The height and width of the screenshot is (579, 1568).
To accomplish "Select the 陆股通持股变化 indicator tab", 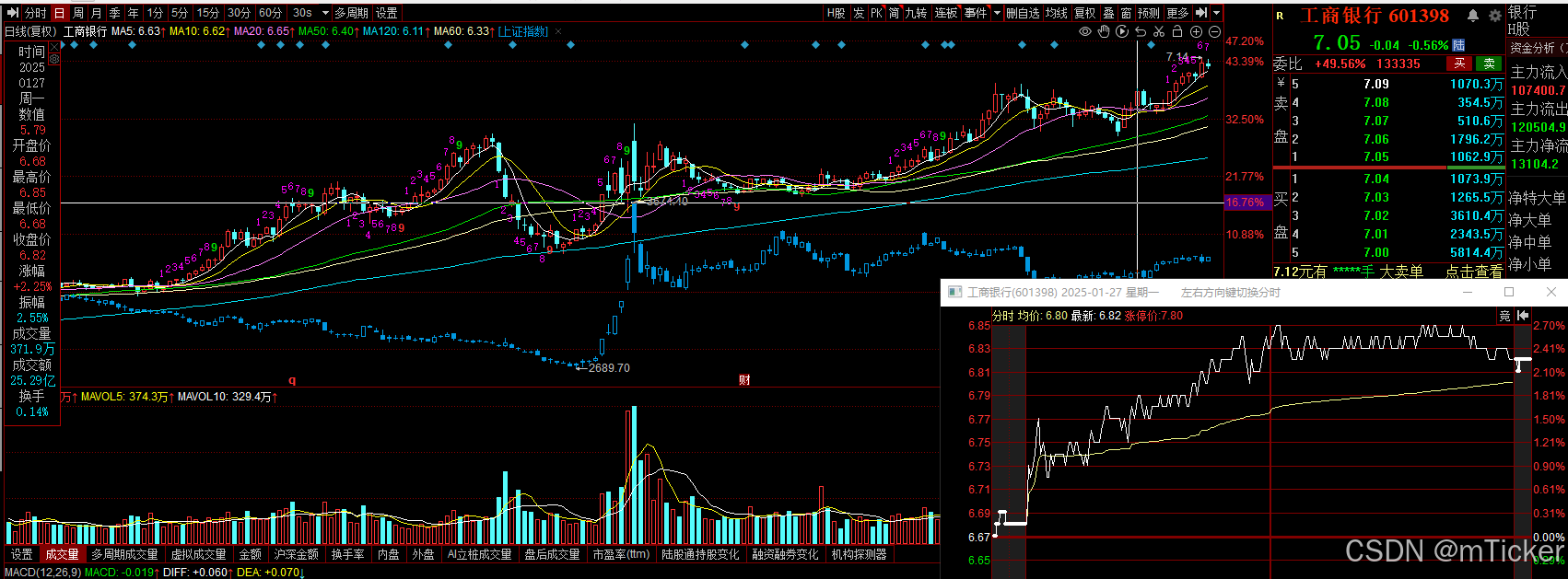I will click(x=700, y=554).
